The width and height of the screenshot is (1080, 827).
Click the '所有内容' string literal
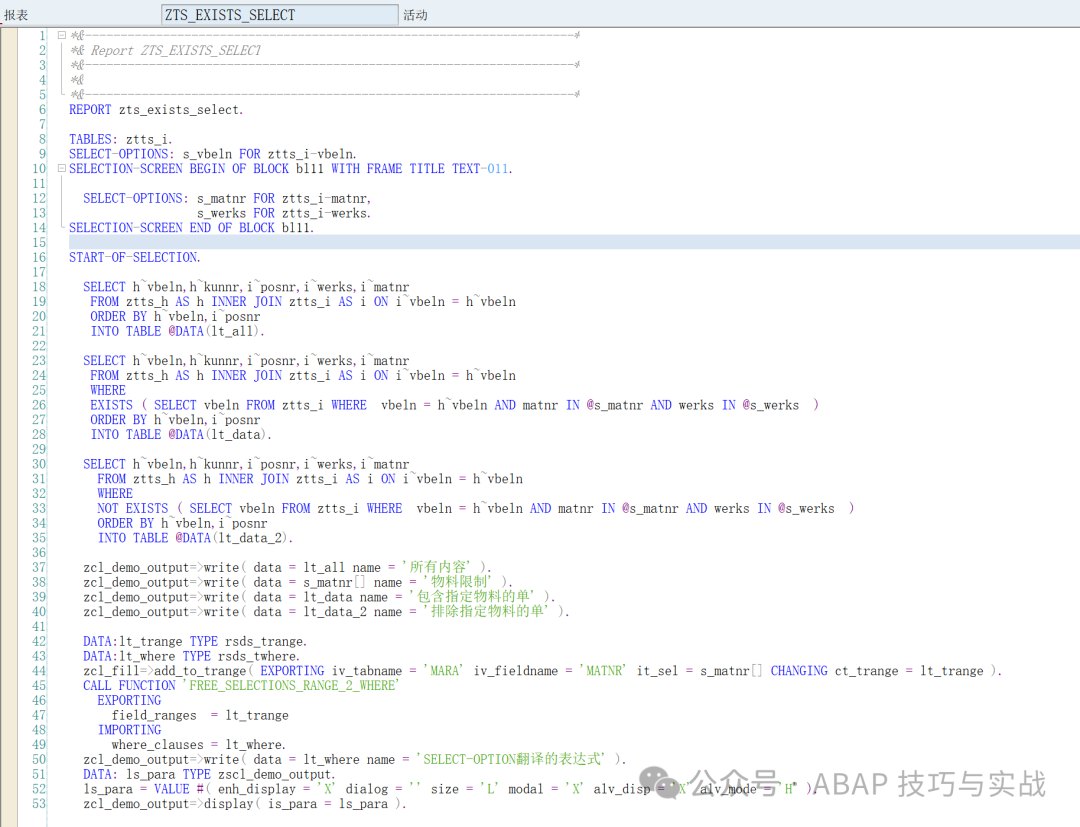(x=439, y=567)
